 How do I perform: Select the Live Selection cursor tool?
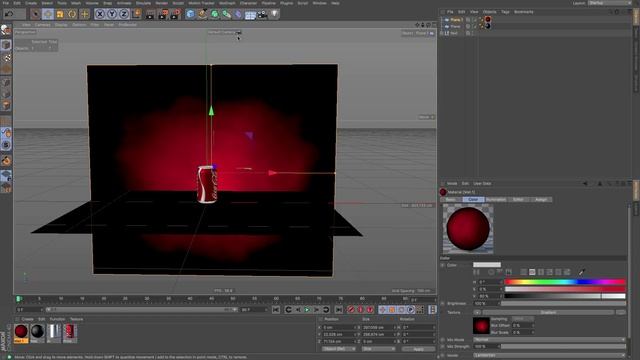pyautogui.click(x=36, y=14)
